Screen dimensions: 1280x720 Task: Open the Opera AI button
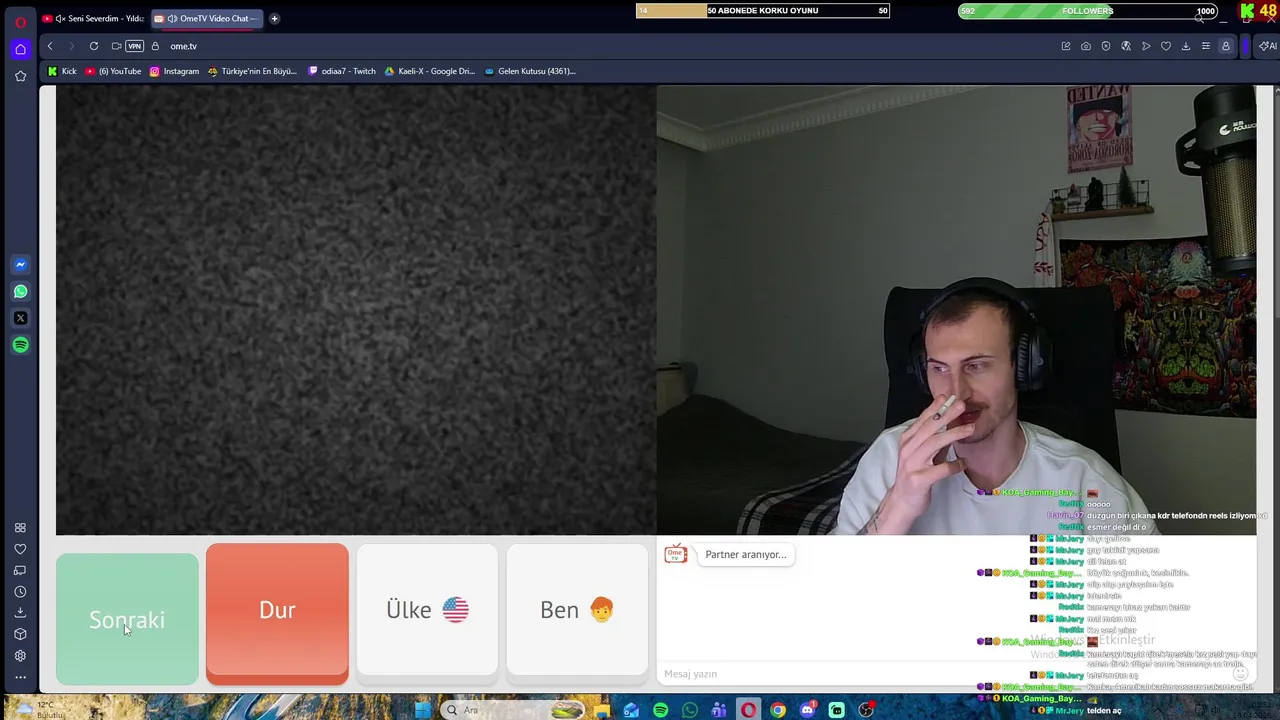click(1267, 46)
